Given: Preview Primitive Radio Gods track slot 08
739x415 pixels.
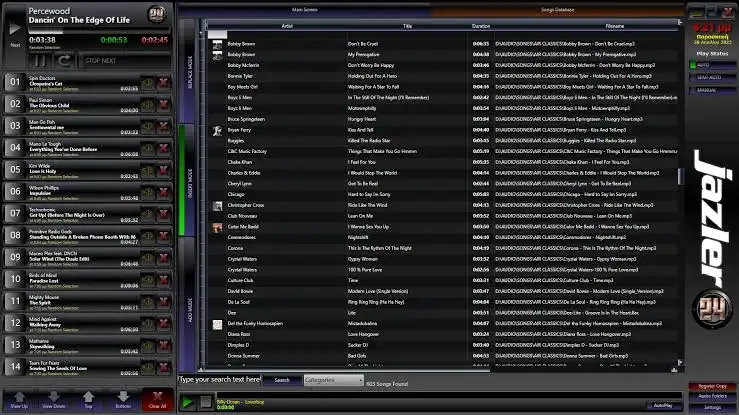Looking at the screenshot, I should [148, 236].
